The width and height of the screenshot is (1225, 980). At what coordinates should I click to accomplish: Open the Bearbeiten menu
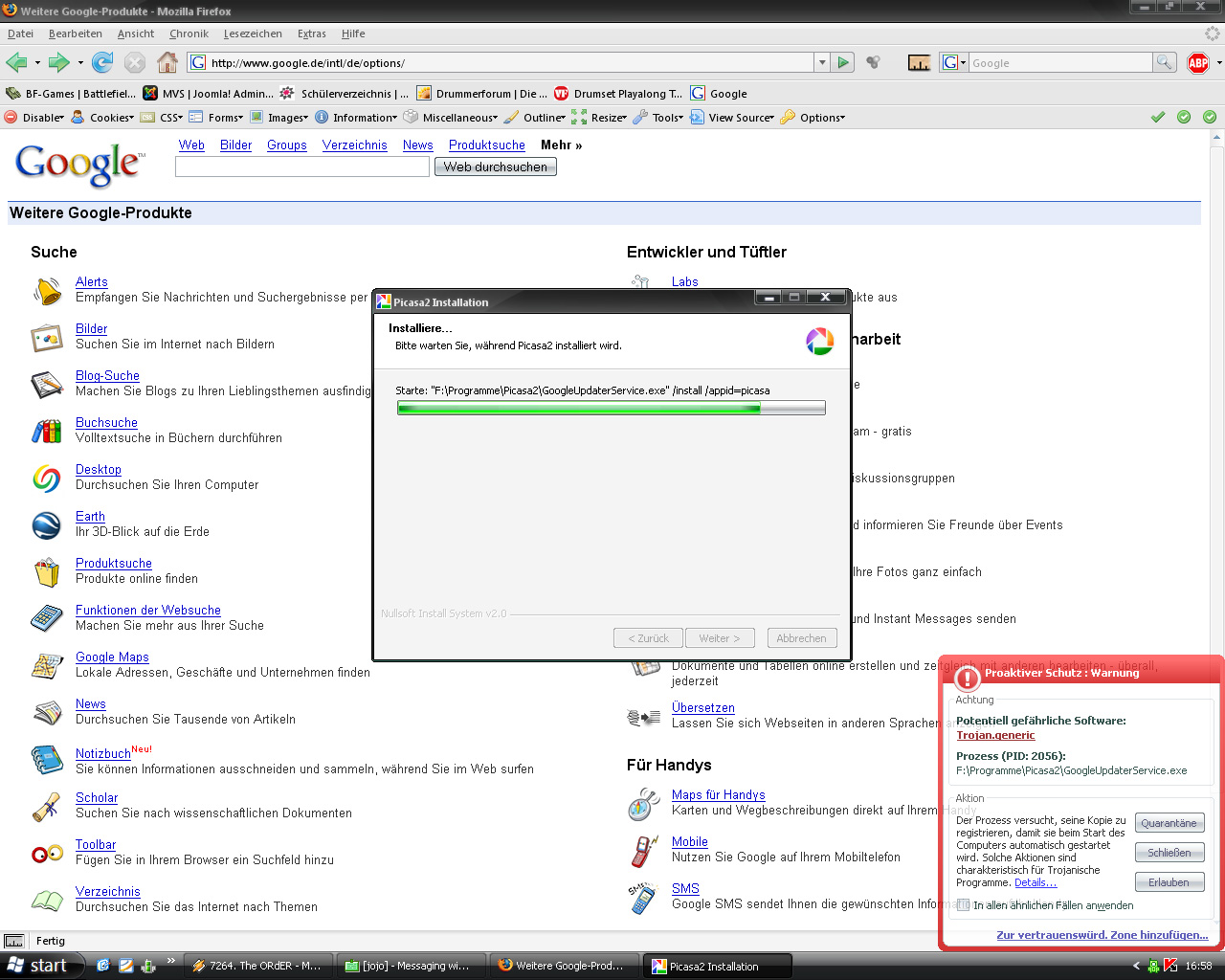75,33
